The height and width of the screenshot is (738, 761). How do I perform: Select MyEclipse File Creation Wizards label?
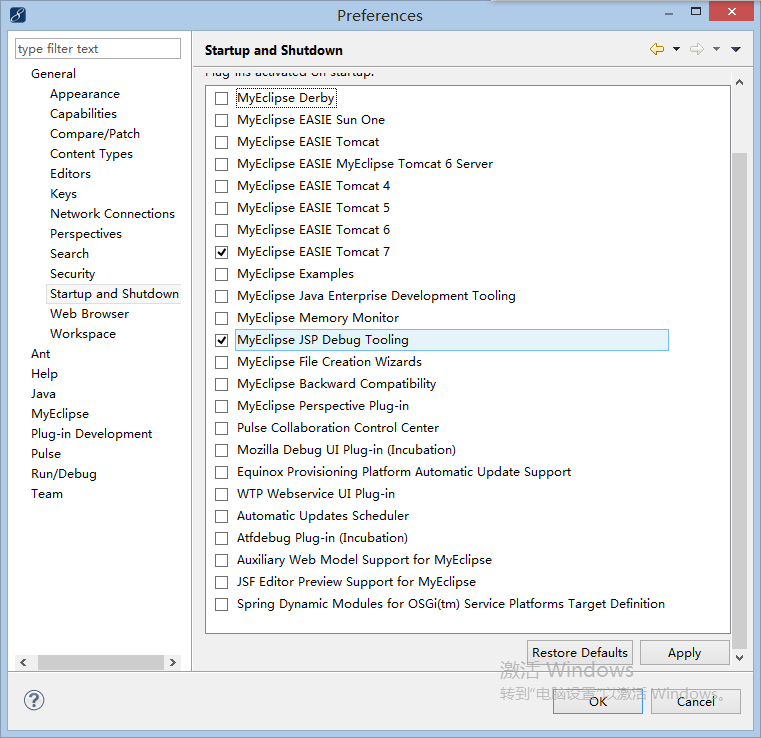click(330, 362)
